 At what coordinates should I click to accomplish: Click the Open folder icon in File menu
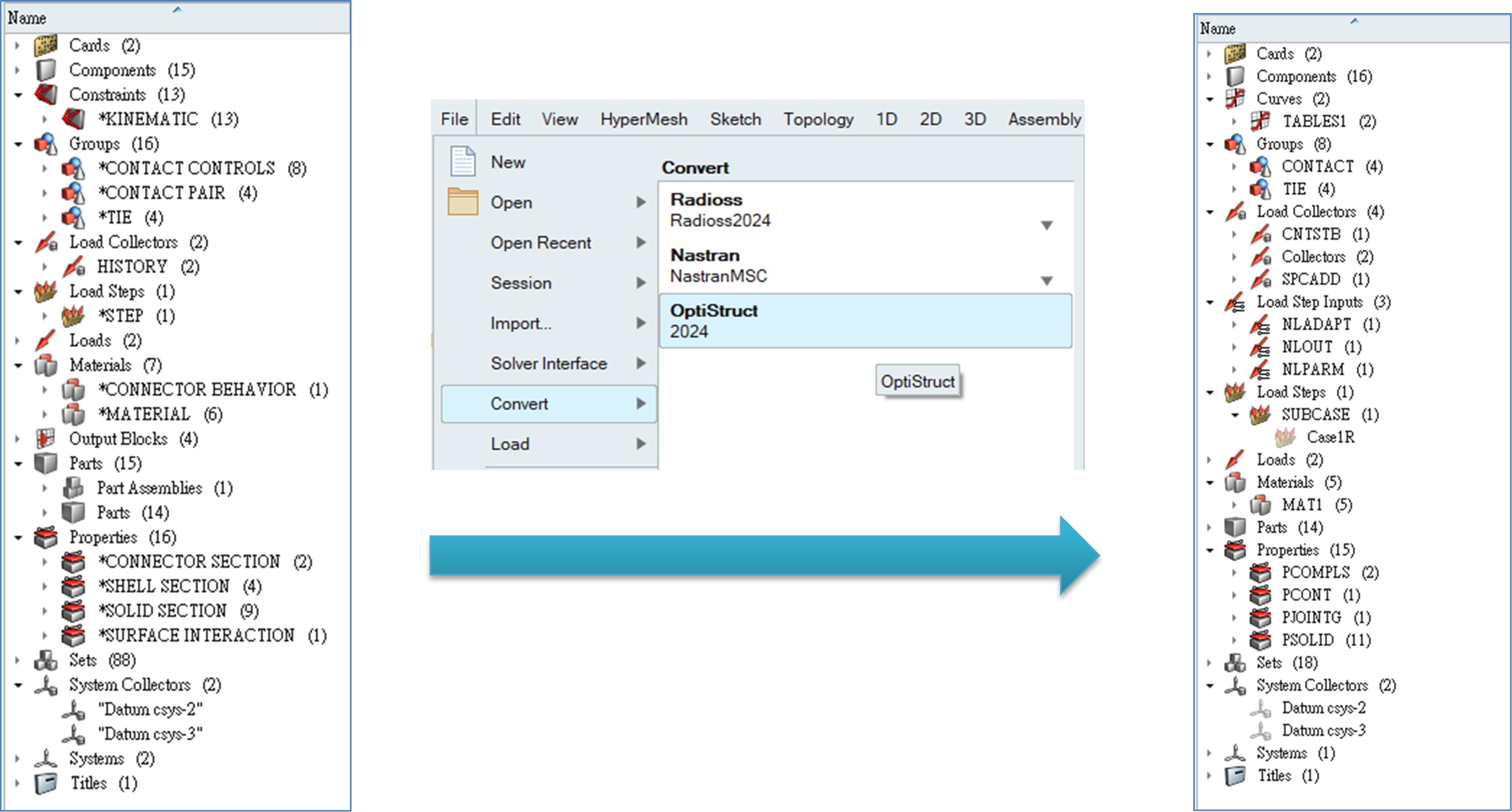(x=463, y=202)
